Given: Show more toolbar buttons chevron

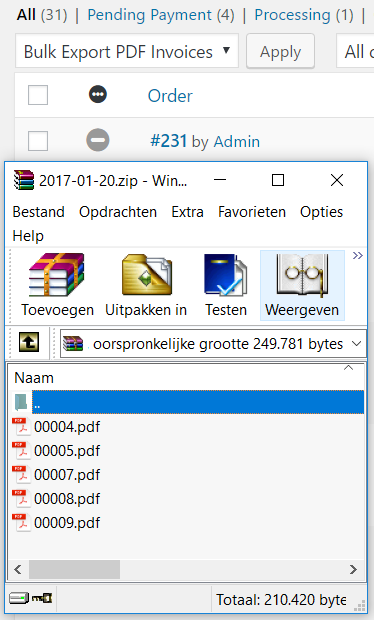Looking at the screenshot, I should pos(357,255).
